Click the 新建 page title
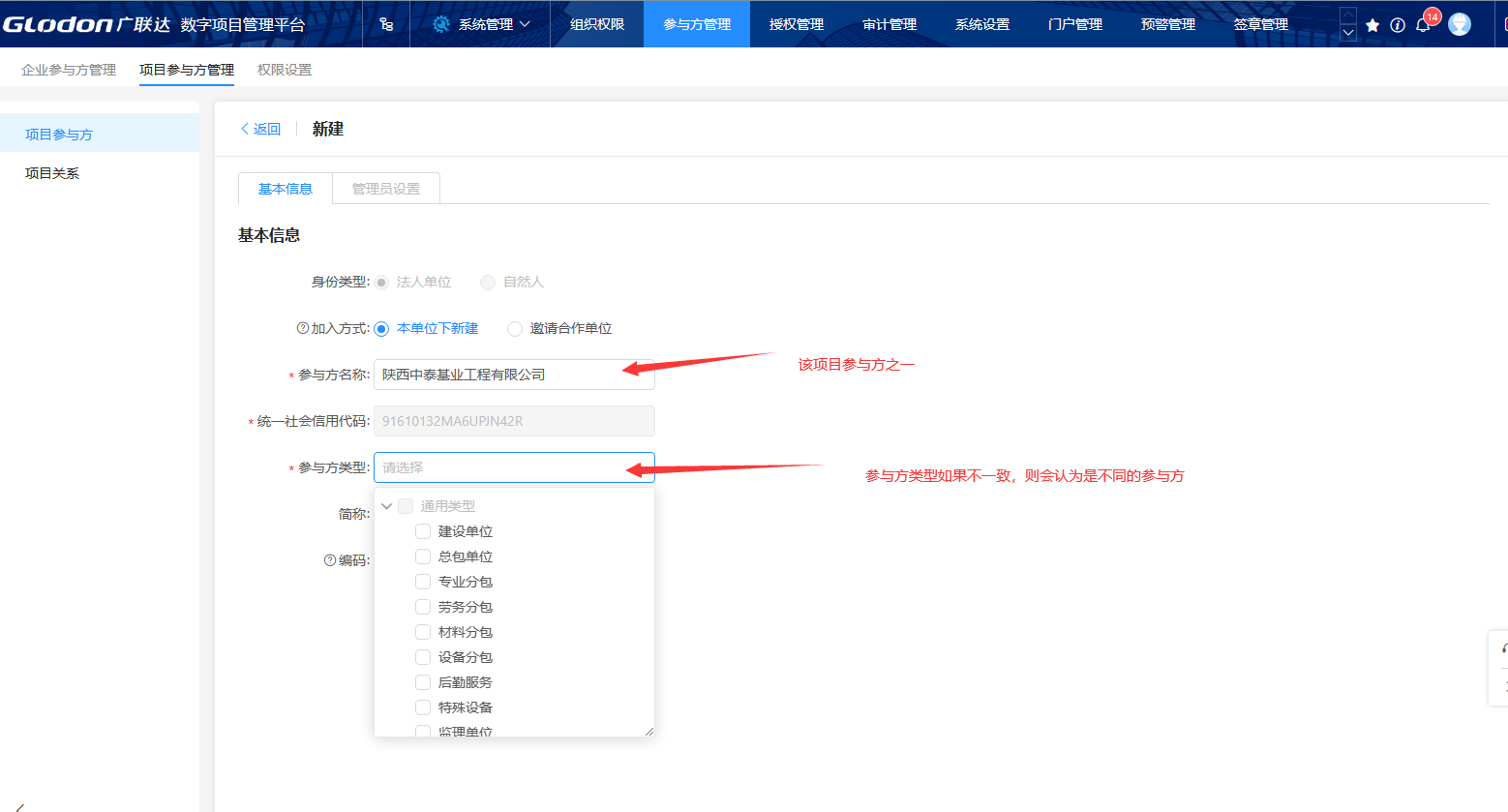This screenshot has width=1508, height=812. [328, 129]
